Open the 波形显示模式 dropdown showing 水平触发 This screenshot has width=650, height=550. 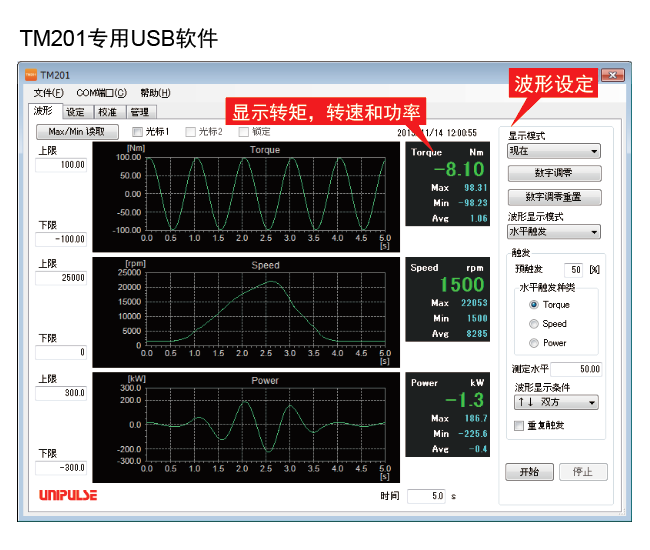click(554, 232)
